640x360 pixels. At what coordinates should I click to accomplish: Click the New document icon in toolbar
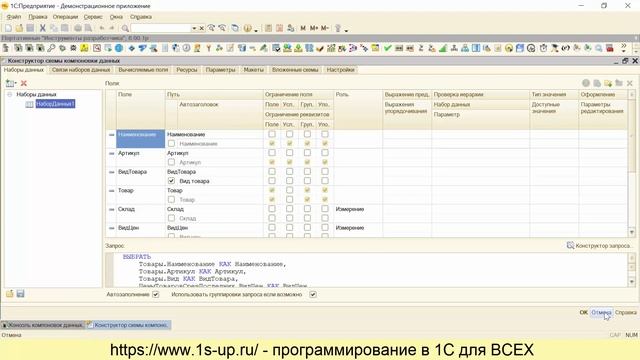pyautogui.click(x=8, y=28)
